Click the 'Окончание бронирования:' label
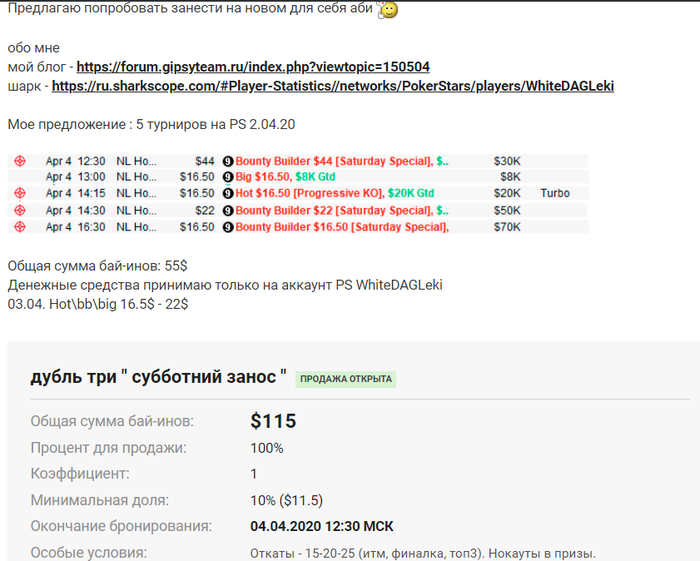 click(x=121, y=526)
